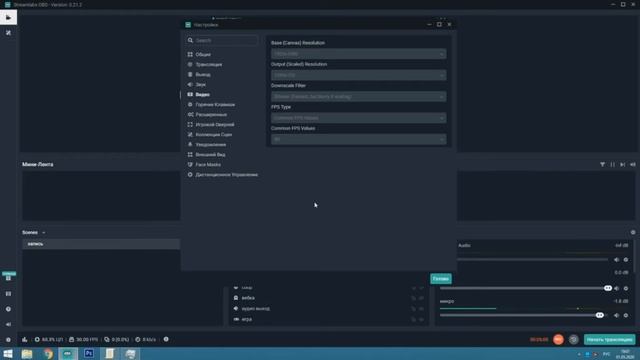Open the settings gear at the bottom of the sidebar

(x=8, y=340)
